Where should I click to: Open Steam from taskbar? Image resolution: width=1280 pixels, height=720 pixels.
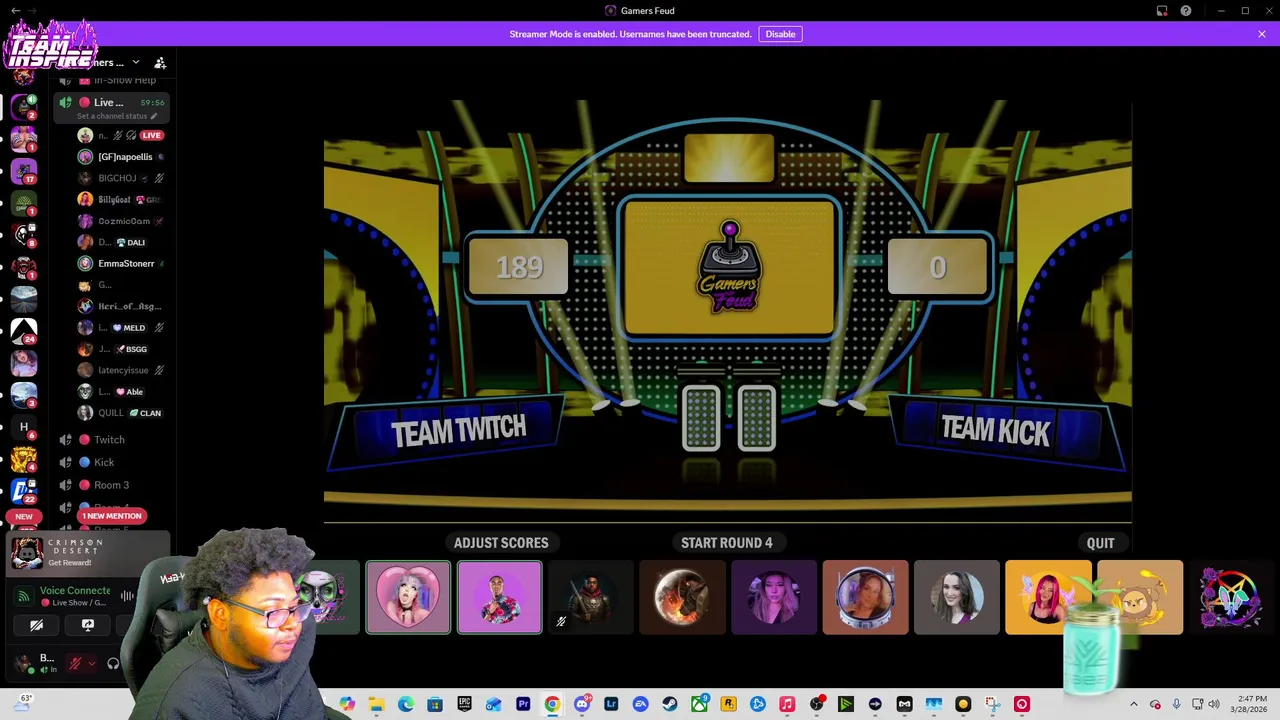point(670,704)
